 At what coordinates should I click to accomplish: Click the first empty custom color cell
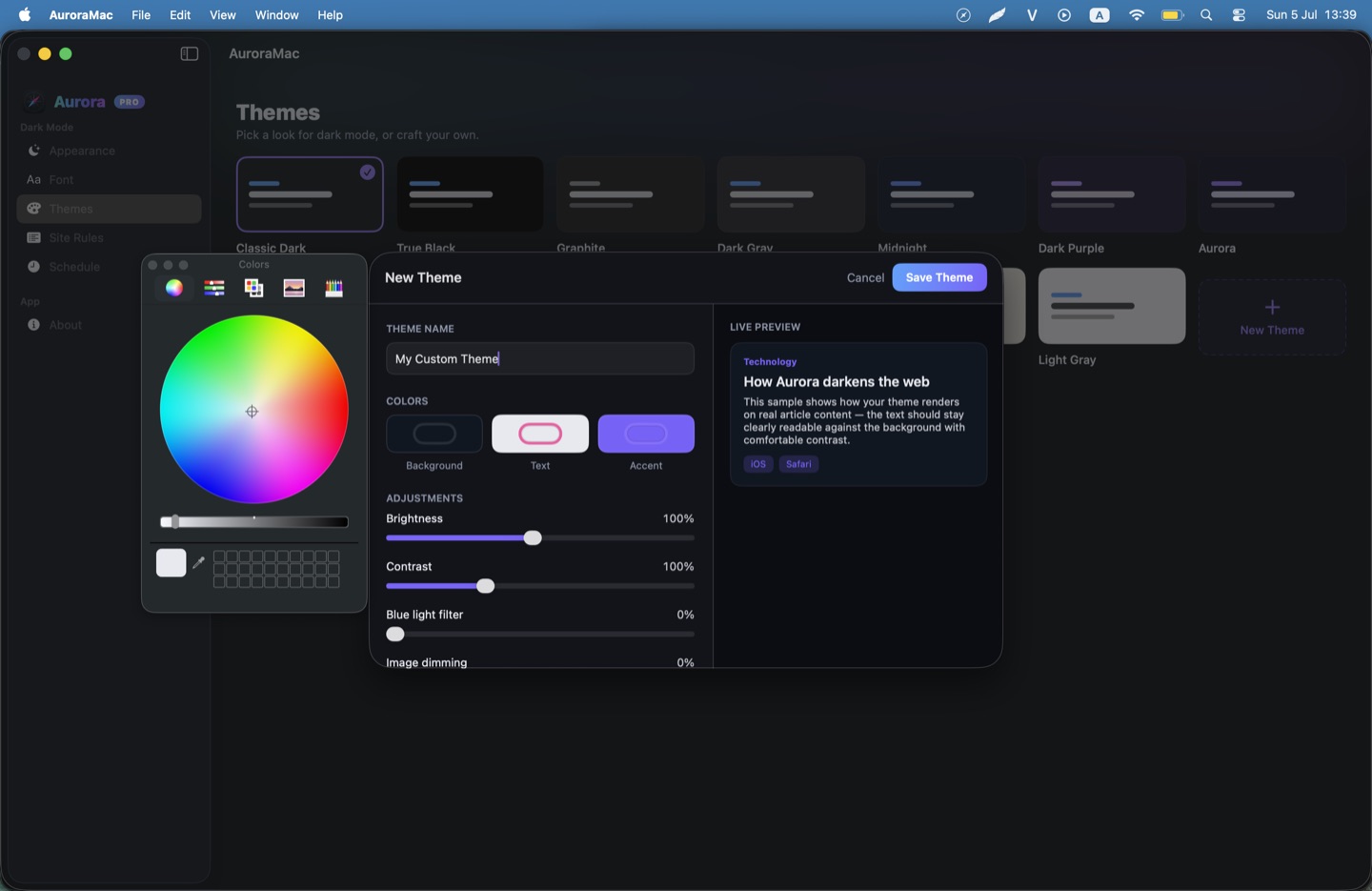point(220,557)
